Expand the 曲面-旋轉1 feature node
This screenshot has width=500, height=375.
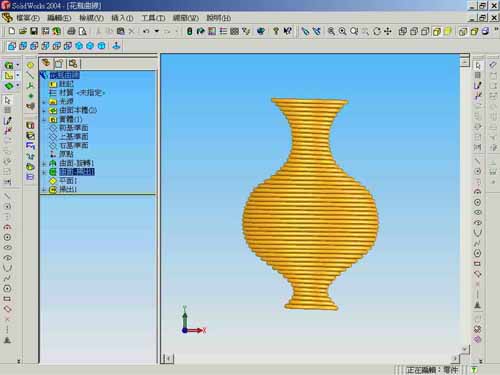44,164
